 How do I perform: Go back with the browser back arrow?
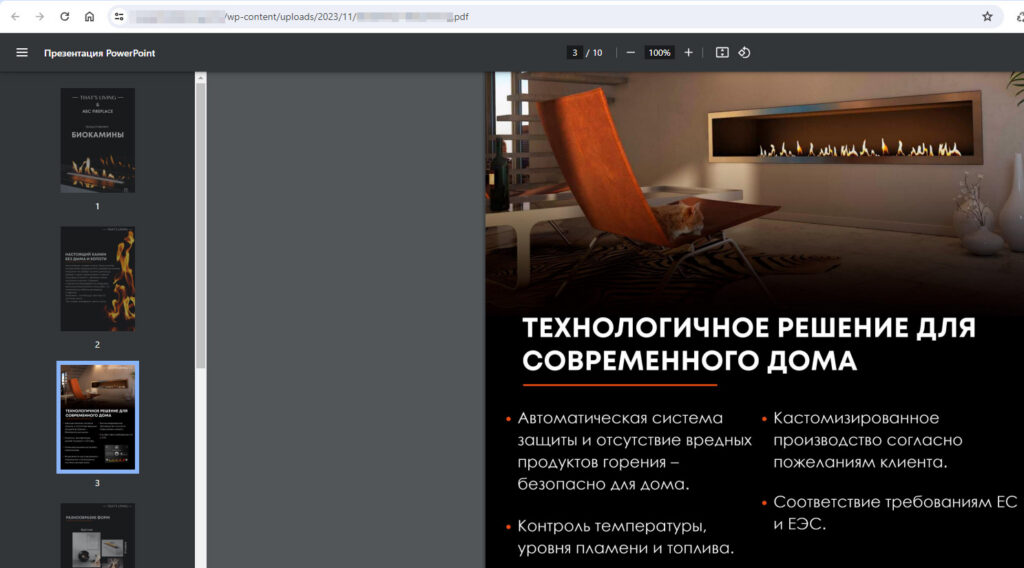click(14, 17)
